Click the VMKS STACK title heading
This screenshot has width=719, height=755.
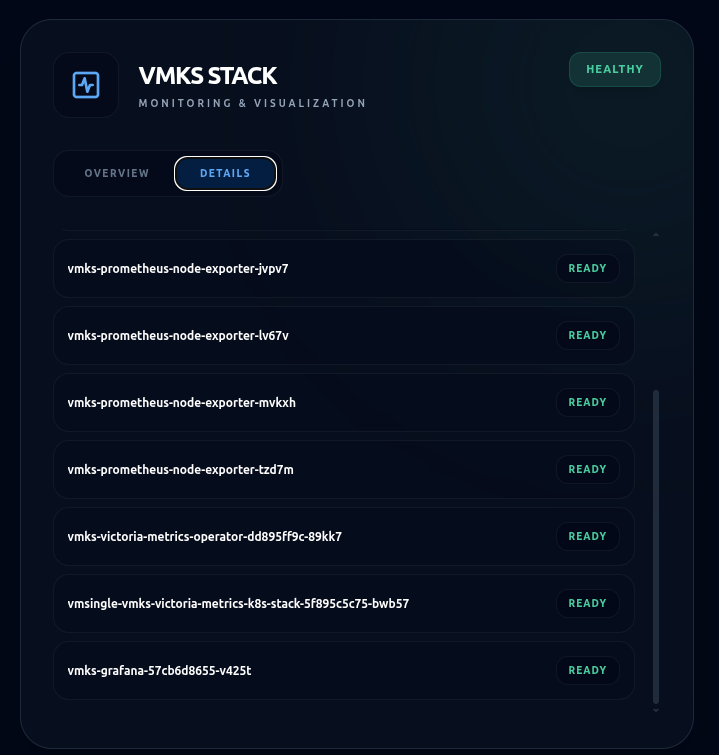(208, 76)
